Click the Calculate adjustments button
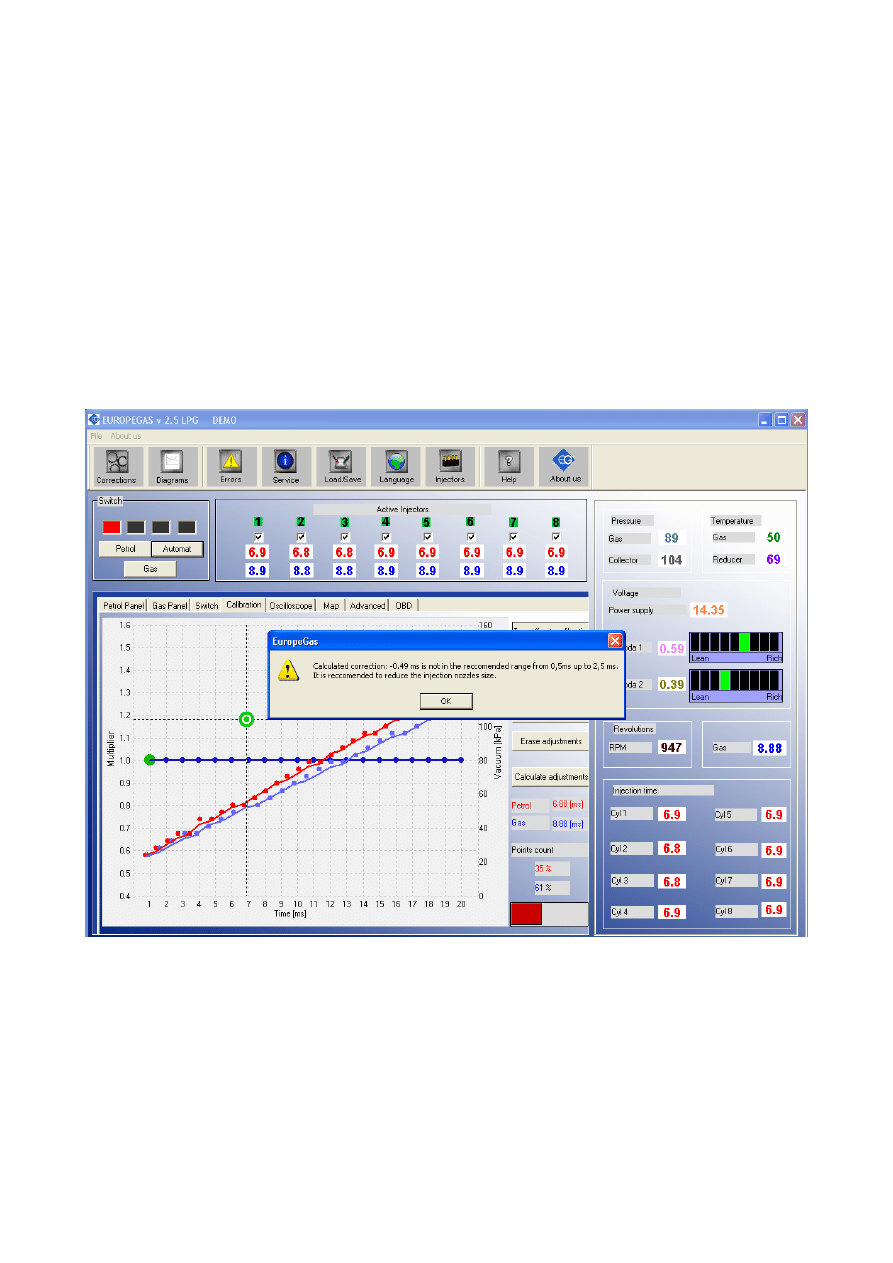This screenshot has width=893, height=1263. tap(548, 777)
